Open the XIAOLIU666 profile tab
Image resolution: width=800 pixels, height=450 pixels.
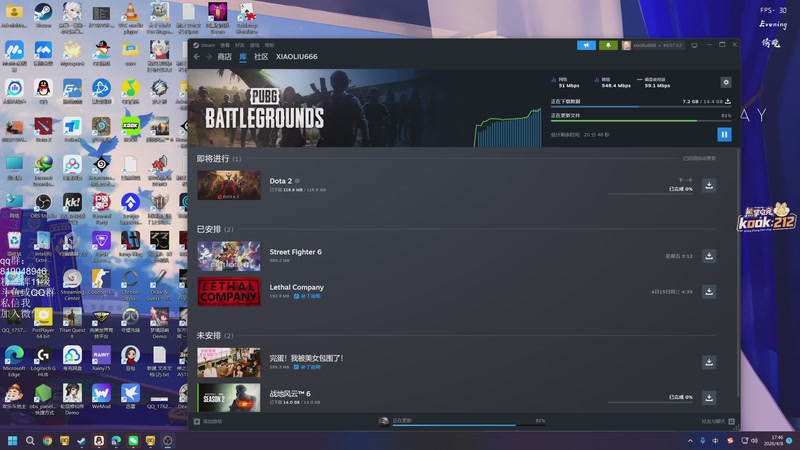click(296, 57)
